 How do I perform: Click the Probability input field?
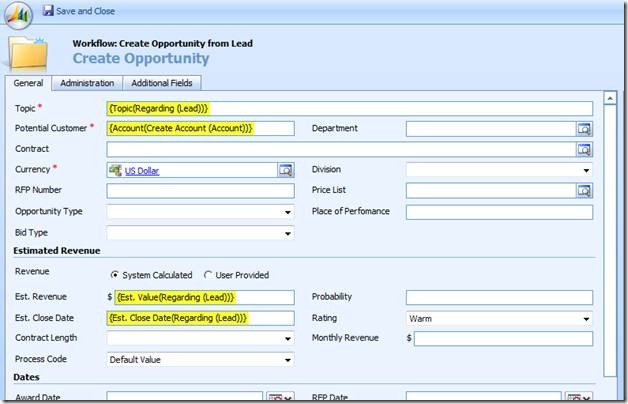click(499, 297)
